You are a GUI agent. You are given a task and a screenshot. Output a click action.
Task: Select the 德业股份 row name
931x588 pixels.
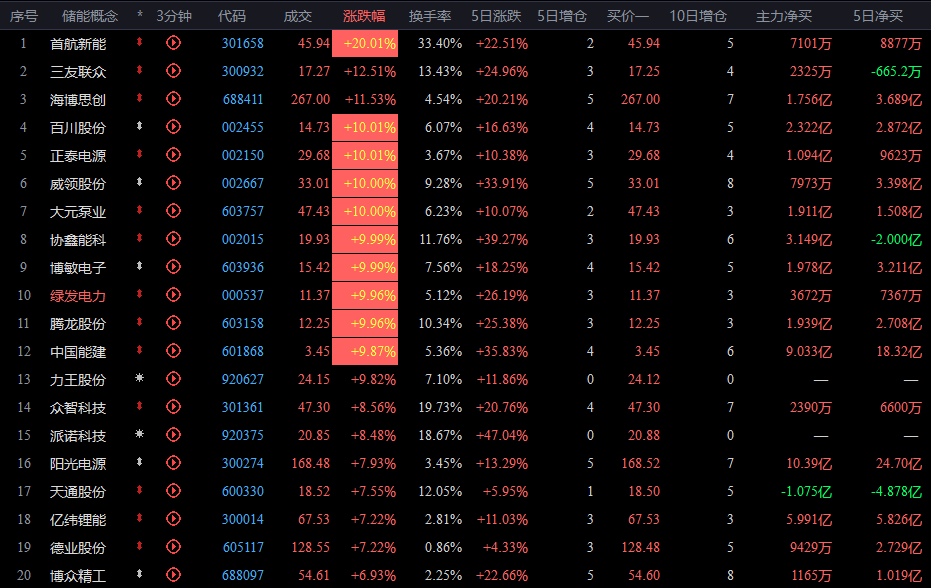pyautogui.click(x=78, y=547)
